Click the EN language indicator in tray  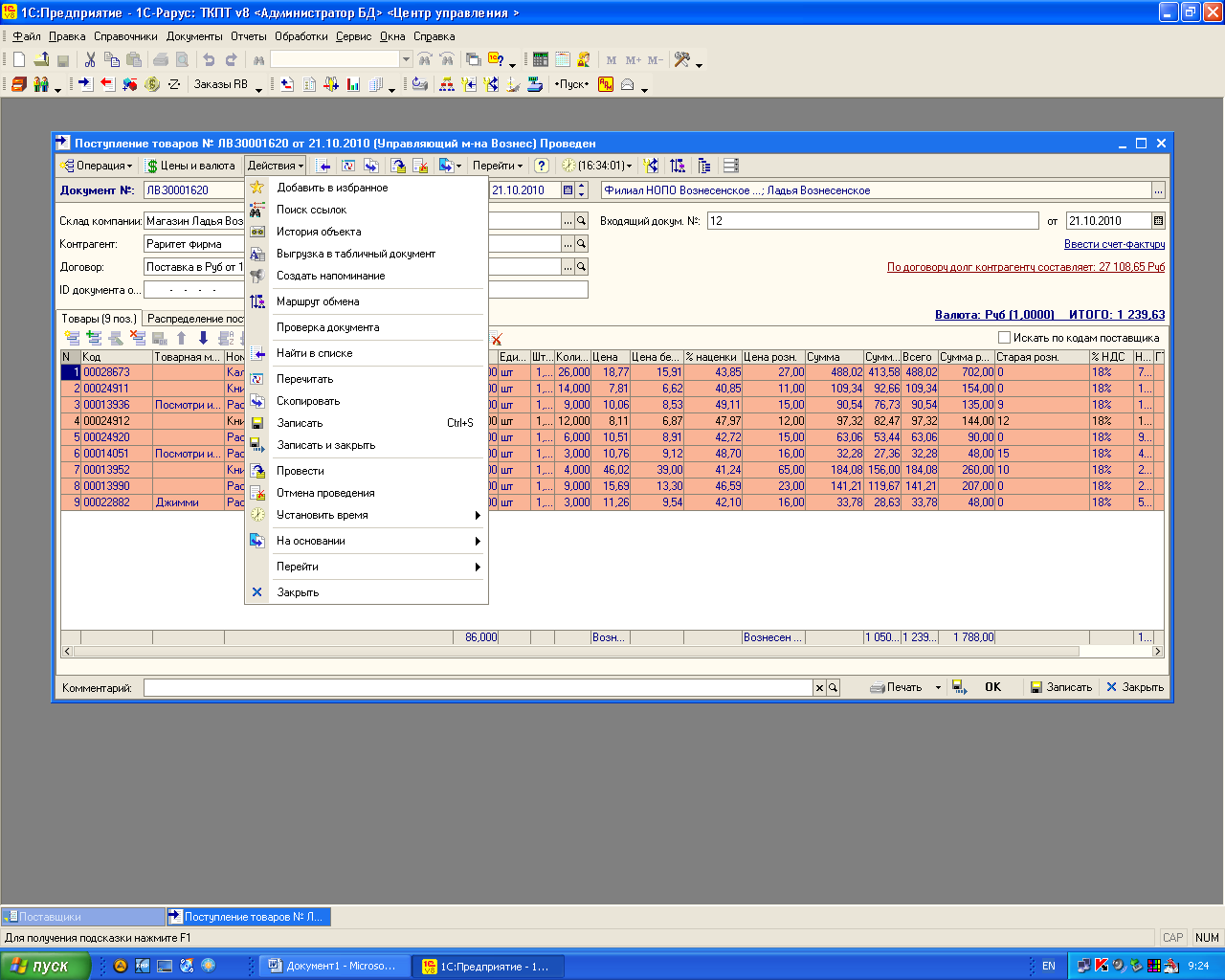(1049, 966)
